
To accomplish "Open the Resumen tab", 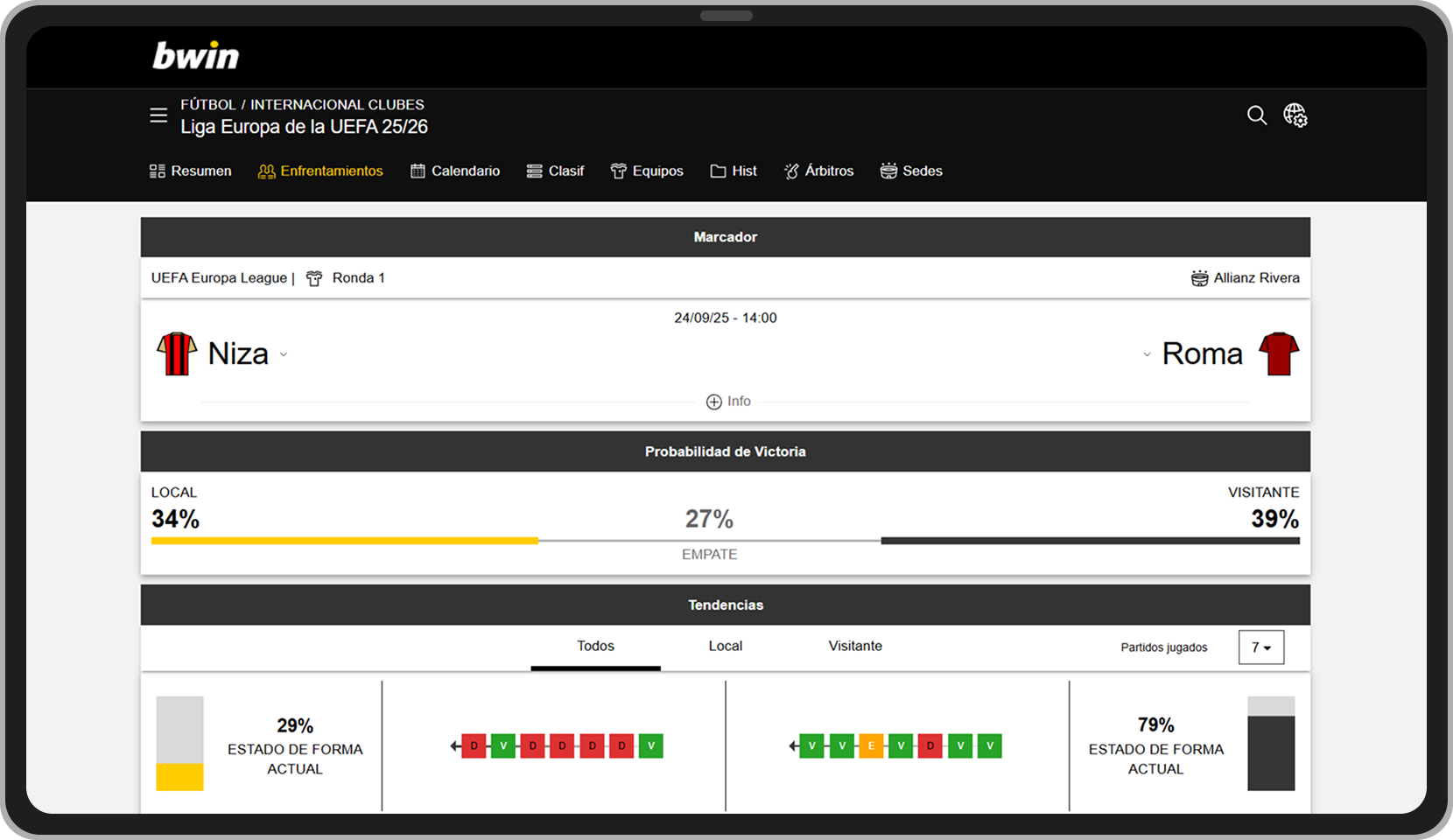I will point(191,171).
